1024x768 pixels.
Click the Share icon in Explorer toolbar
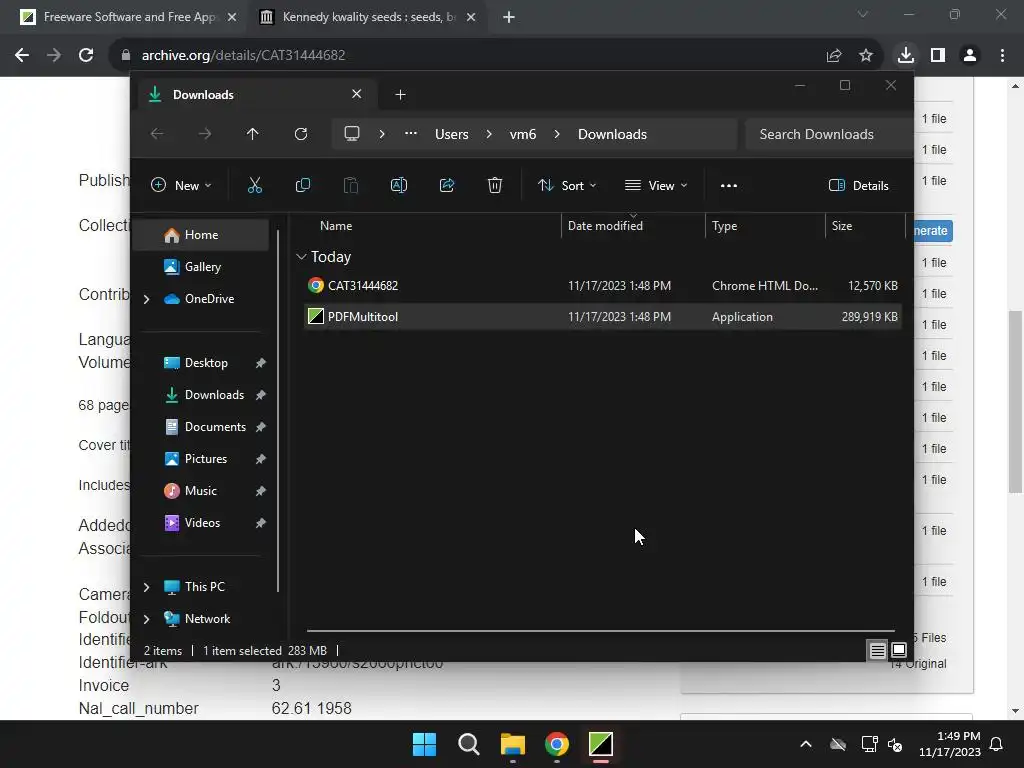pyautogui.click(x=447, y=185)
